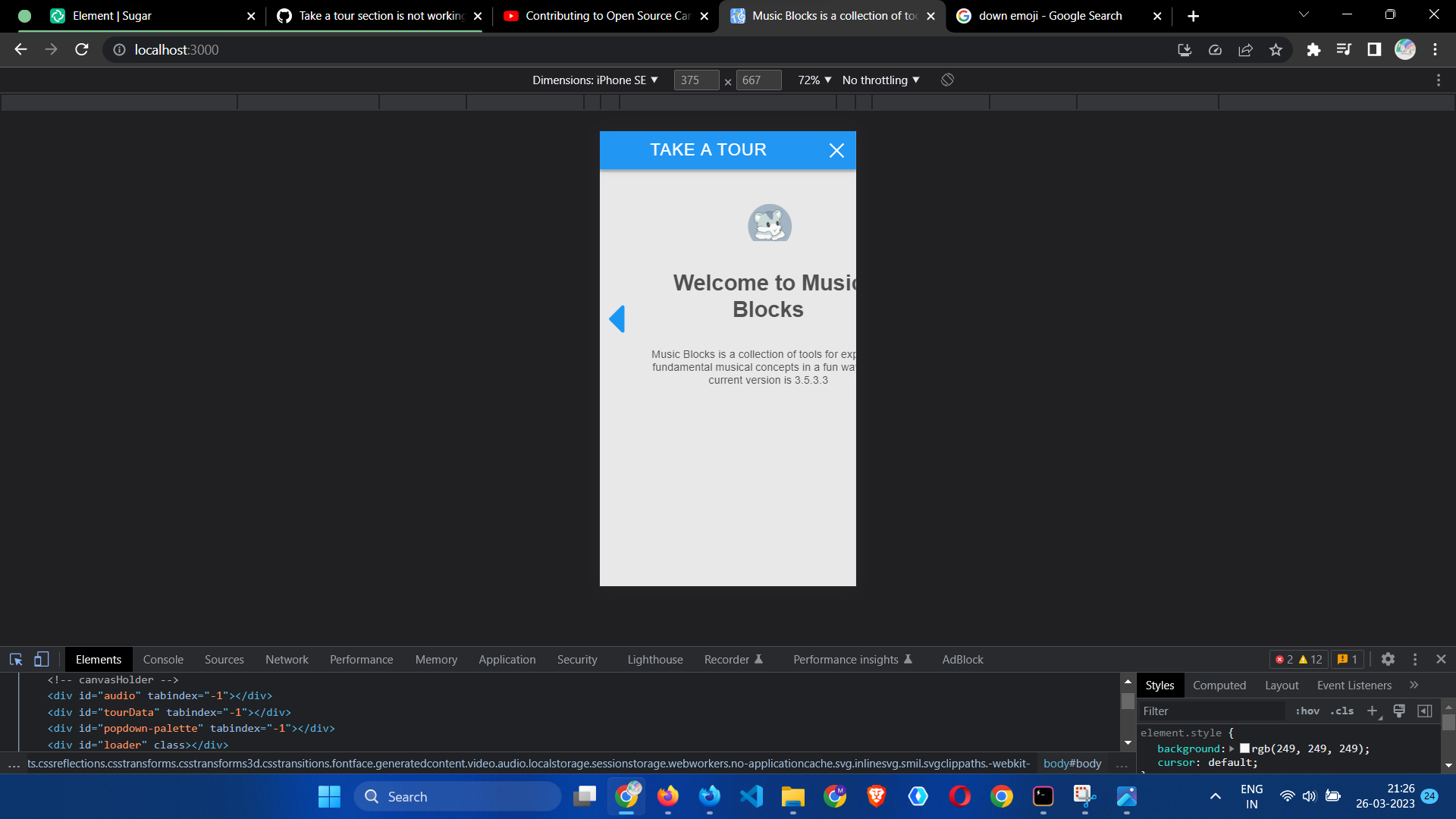Click the device emulation toggle icon
Viewport: 1456px width, 819px height.
41,659
